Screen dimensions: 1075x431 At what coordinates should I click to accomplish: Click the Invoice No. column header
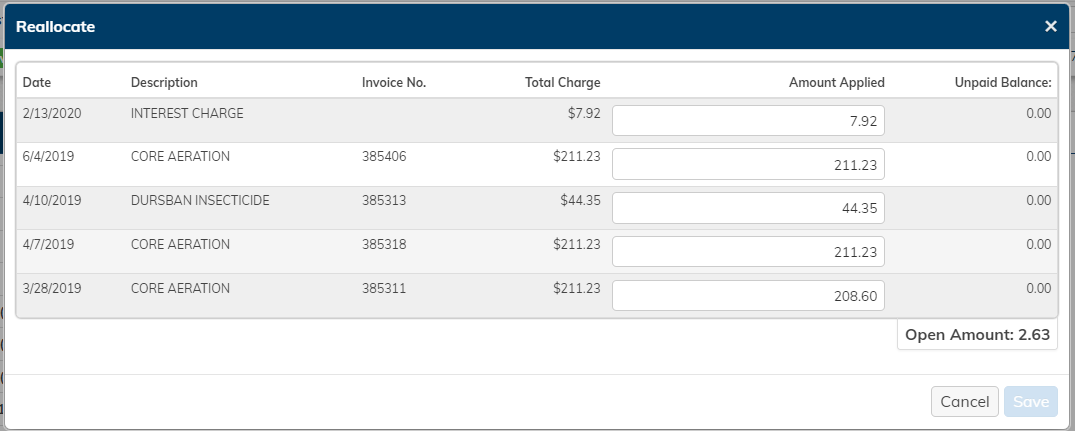(x=394, y=82)
